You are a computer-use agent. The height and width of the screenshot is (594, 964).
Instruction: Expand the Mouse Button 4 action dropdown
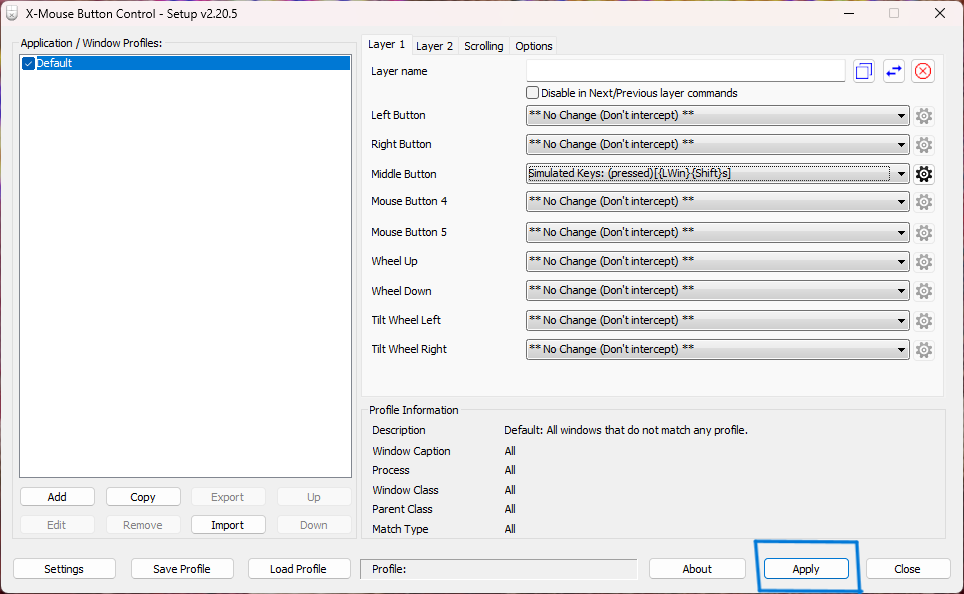coord(717,202)
